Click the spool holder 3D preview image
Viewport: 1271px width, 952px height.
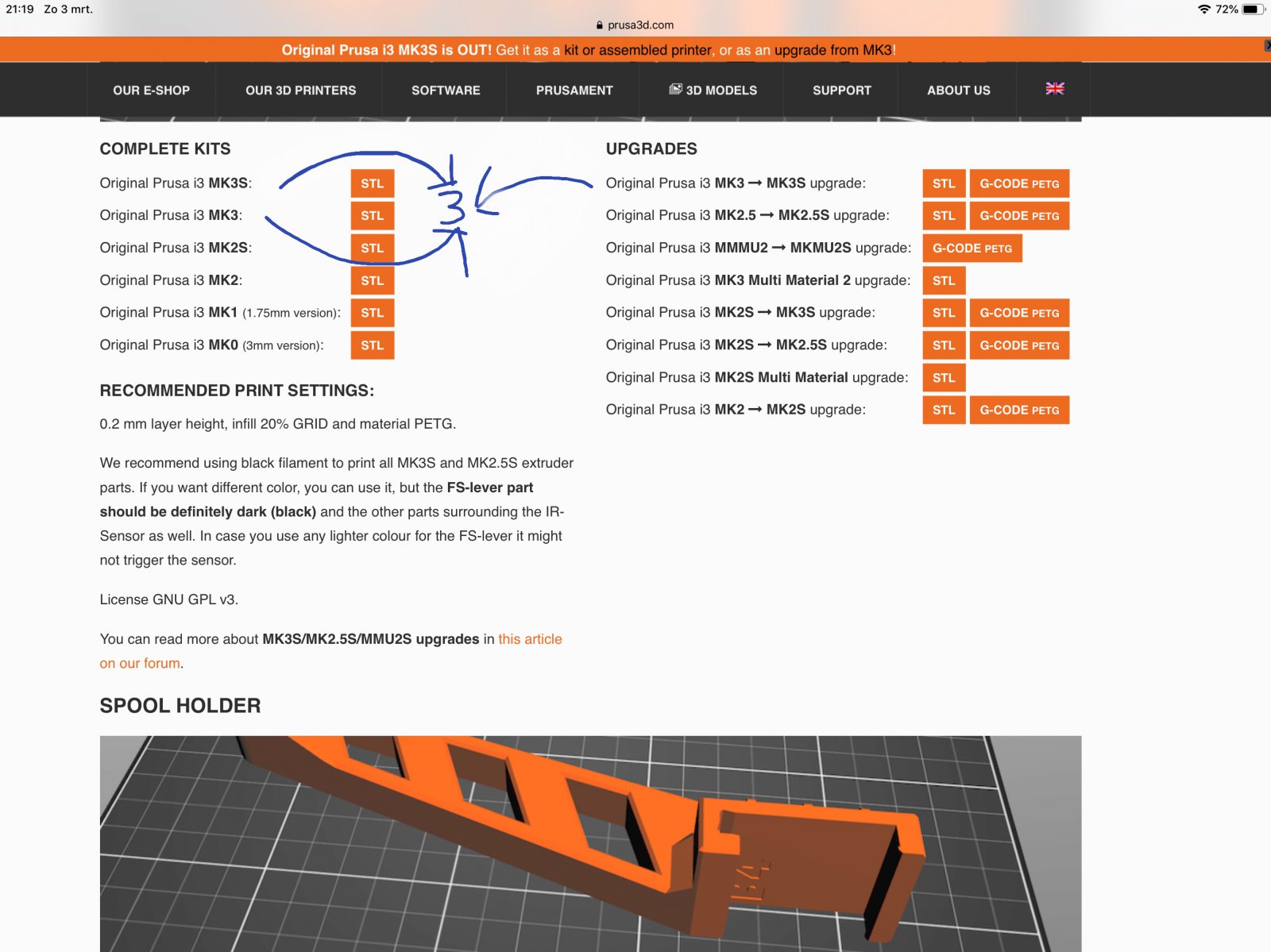(590, 843)
